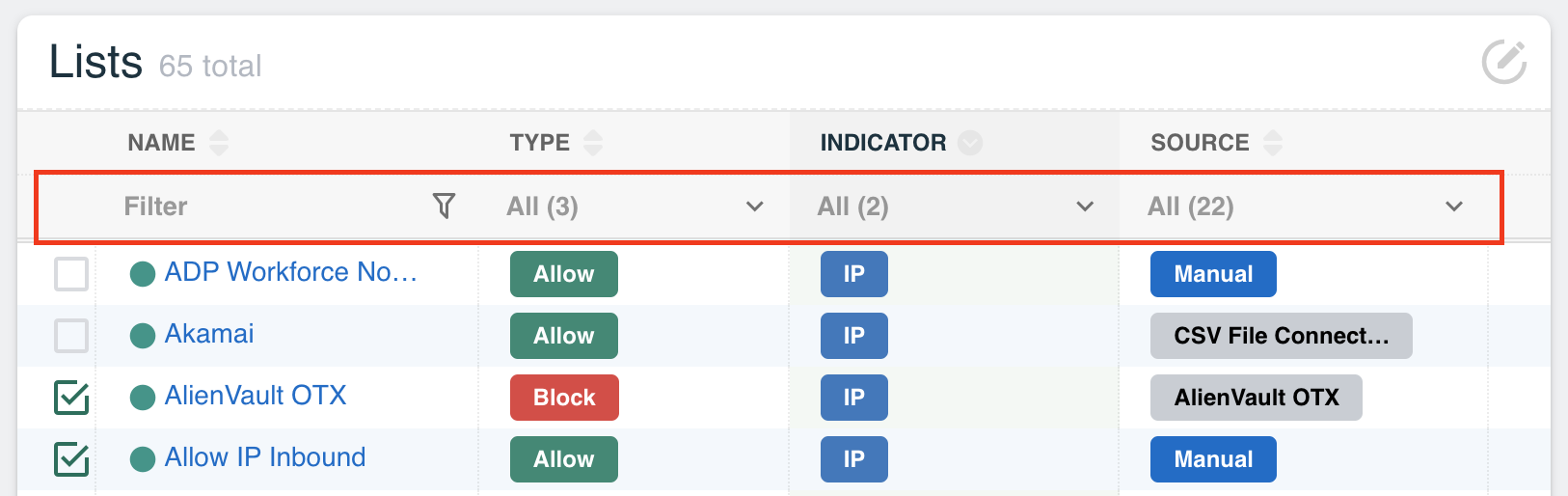
Task: Check the ADP Workforce row checkbox
Action: (x=71, y=274)
